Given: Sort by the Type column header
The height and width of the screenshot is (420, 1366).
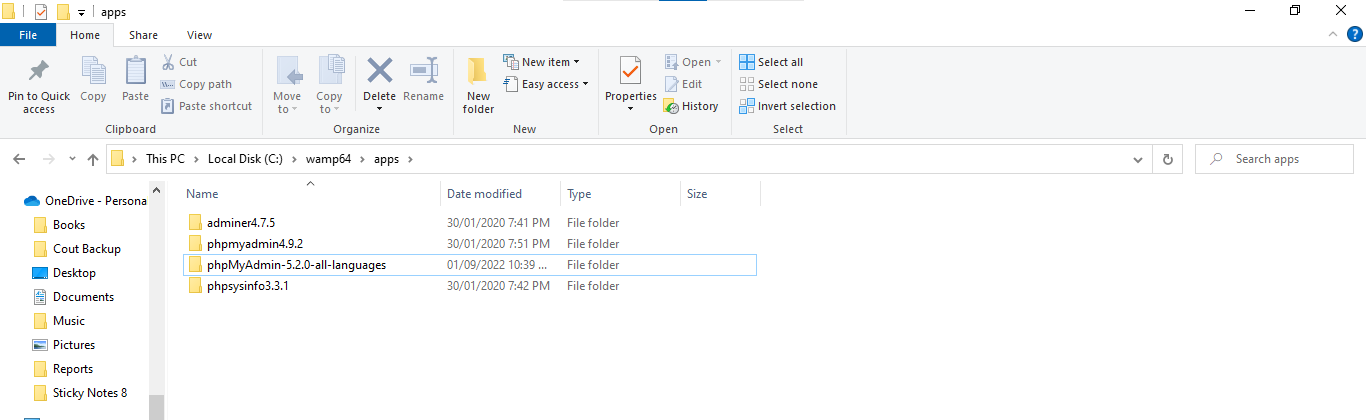Looking at the screenshot, I should (x=620, y=194).
